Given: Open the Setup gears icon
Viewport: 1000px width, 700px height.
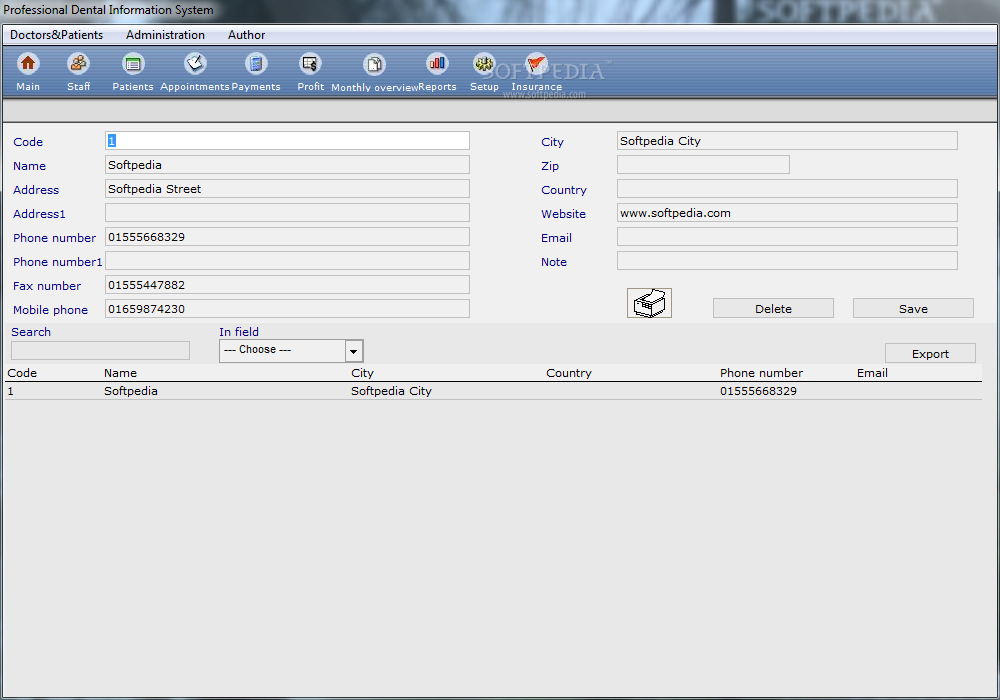Looking at the screenshot, I should (484, 64).
